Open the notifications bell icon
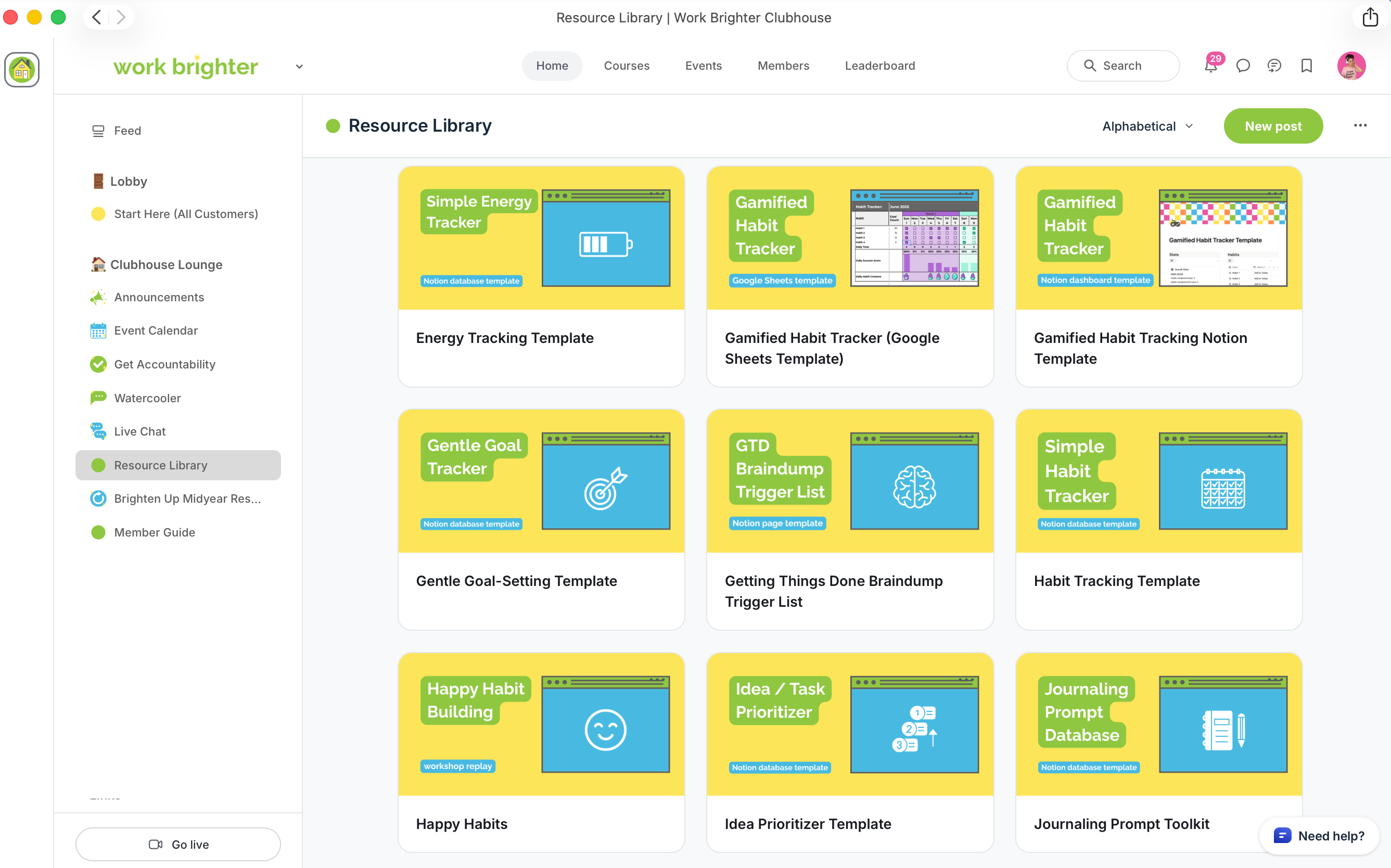This screenshot has height=868, width=1391. [x=1210, y=66]
